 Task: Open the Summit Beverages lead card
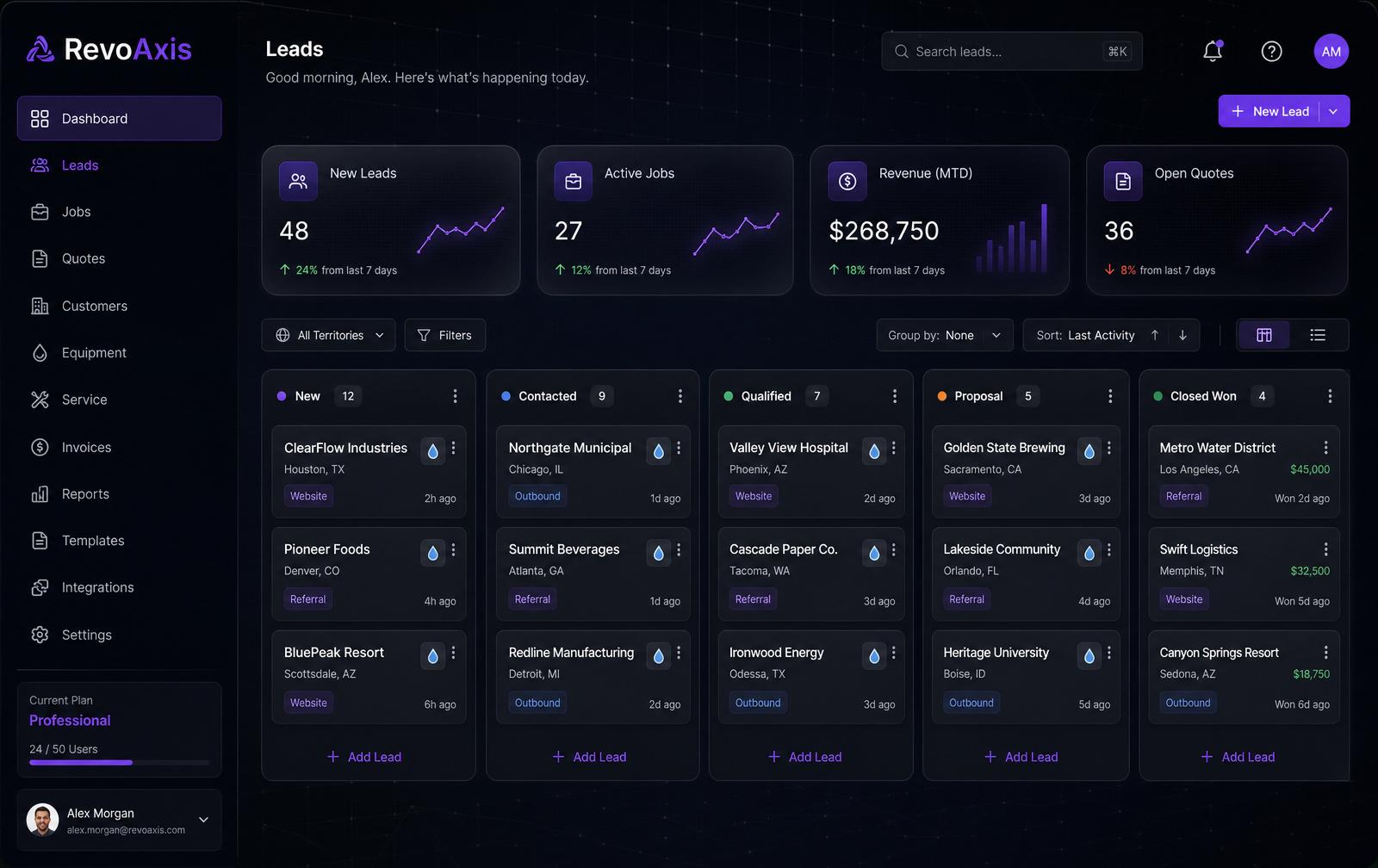593,573
